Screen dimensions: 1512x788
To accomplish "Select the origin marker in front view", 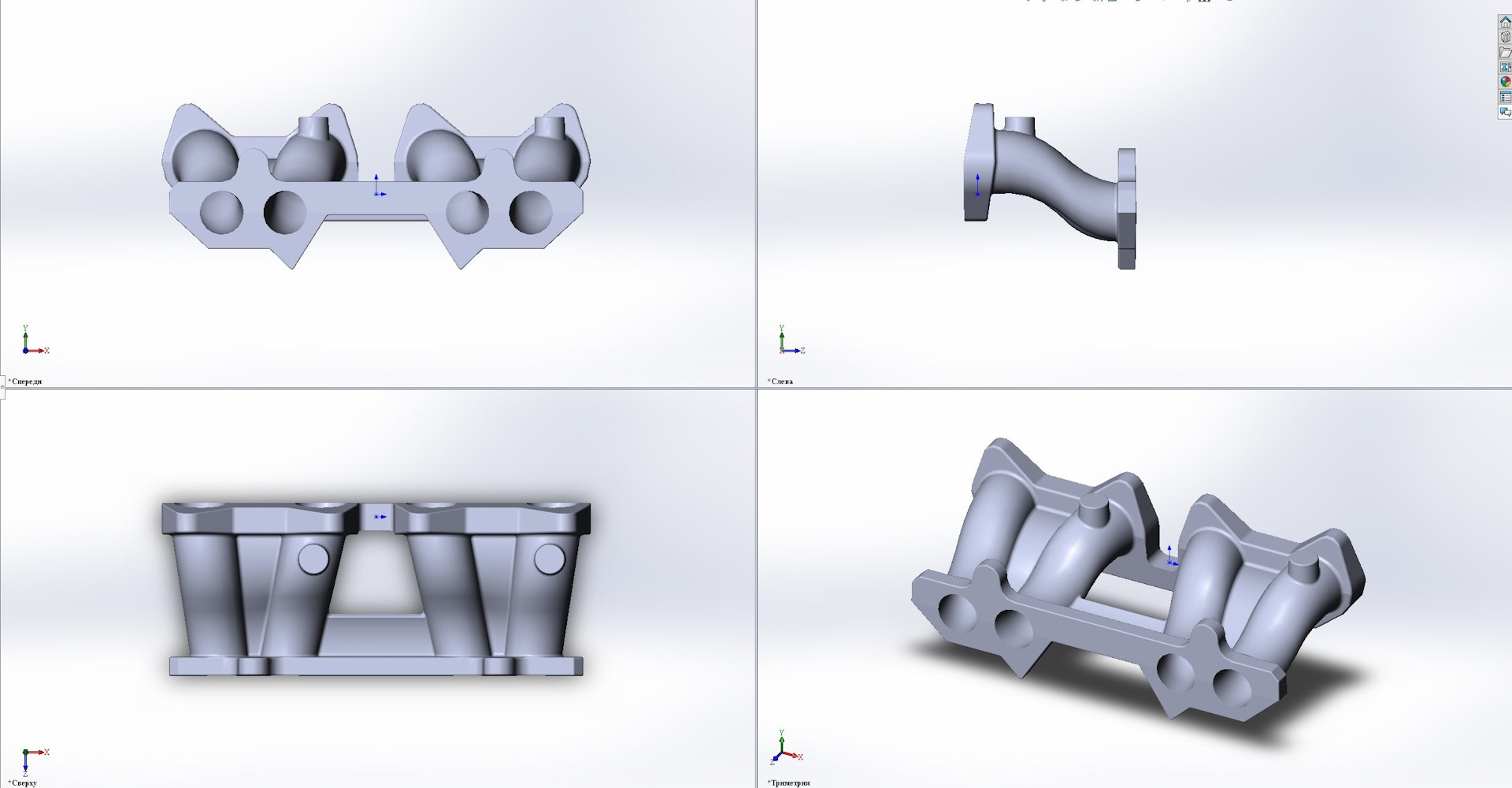I will click(x=379, y=187).
